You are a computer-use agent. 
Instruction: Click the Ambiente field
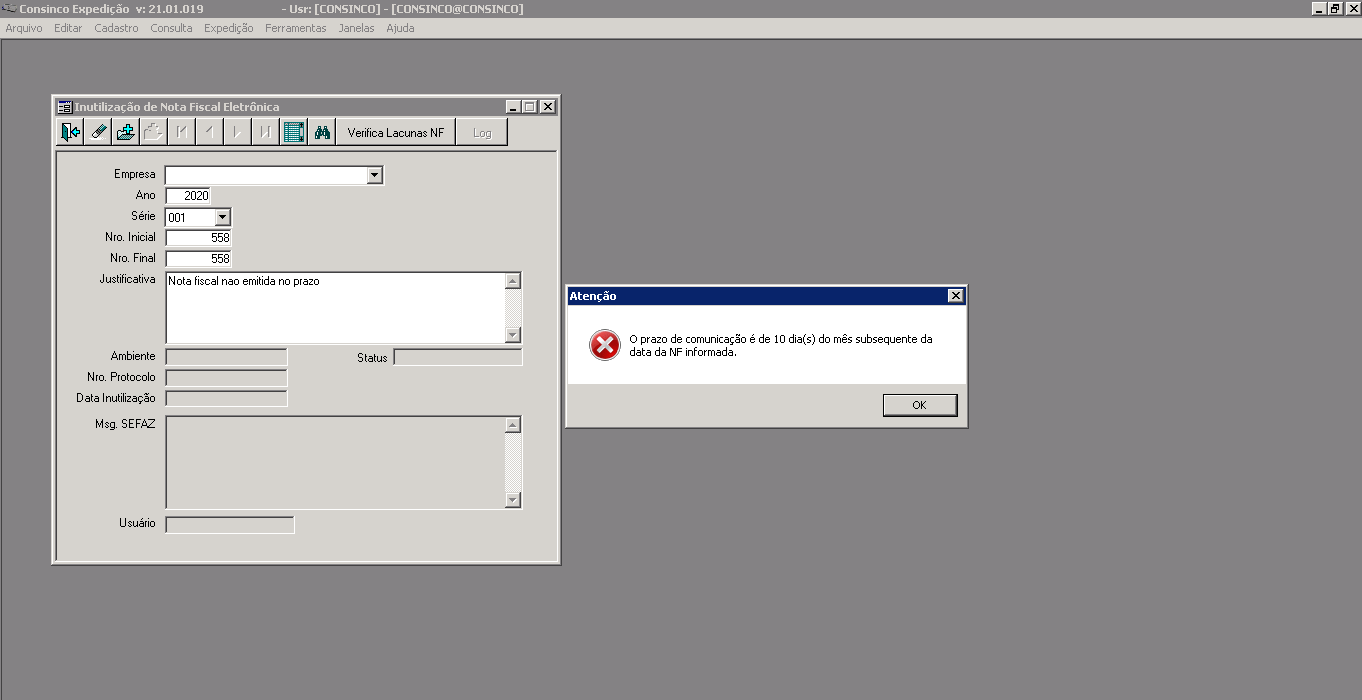(226, 357)
